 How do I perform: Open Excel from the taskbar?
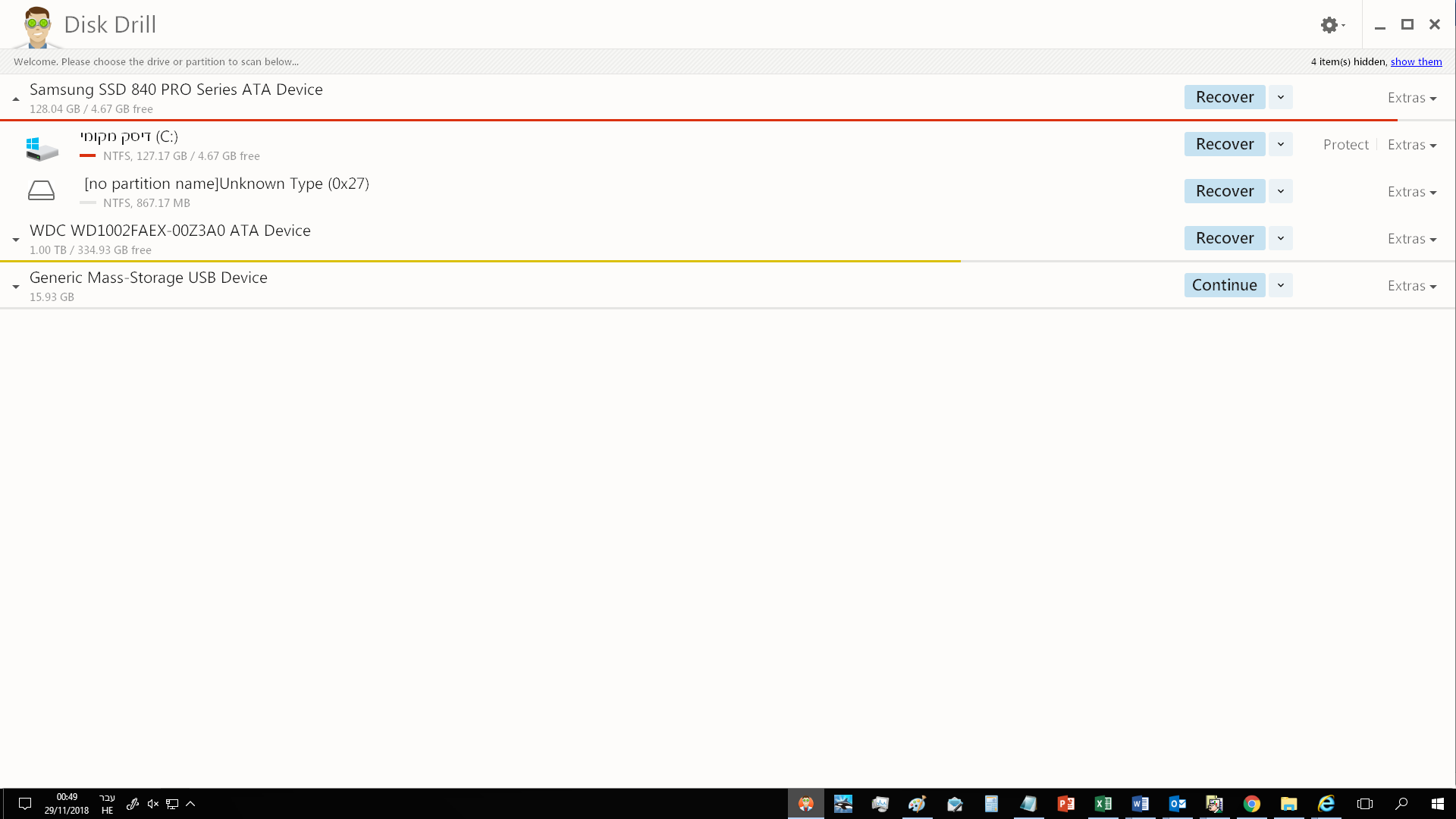coord(1103,804)
